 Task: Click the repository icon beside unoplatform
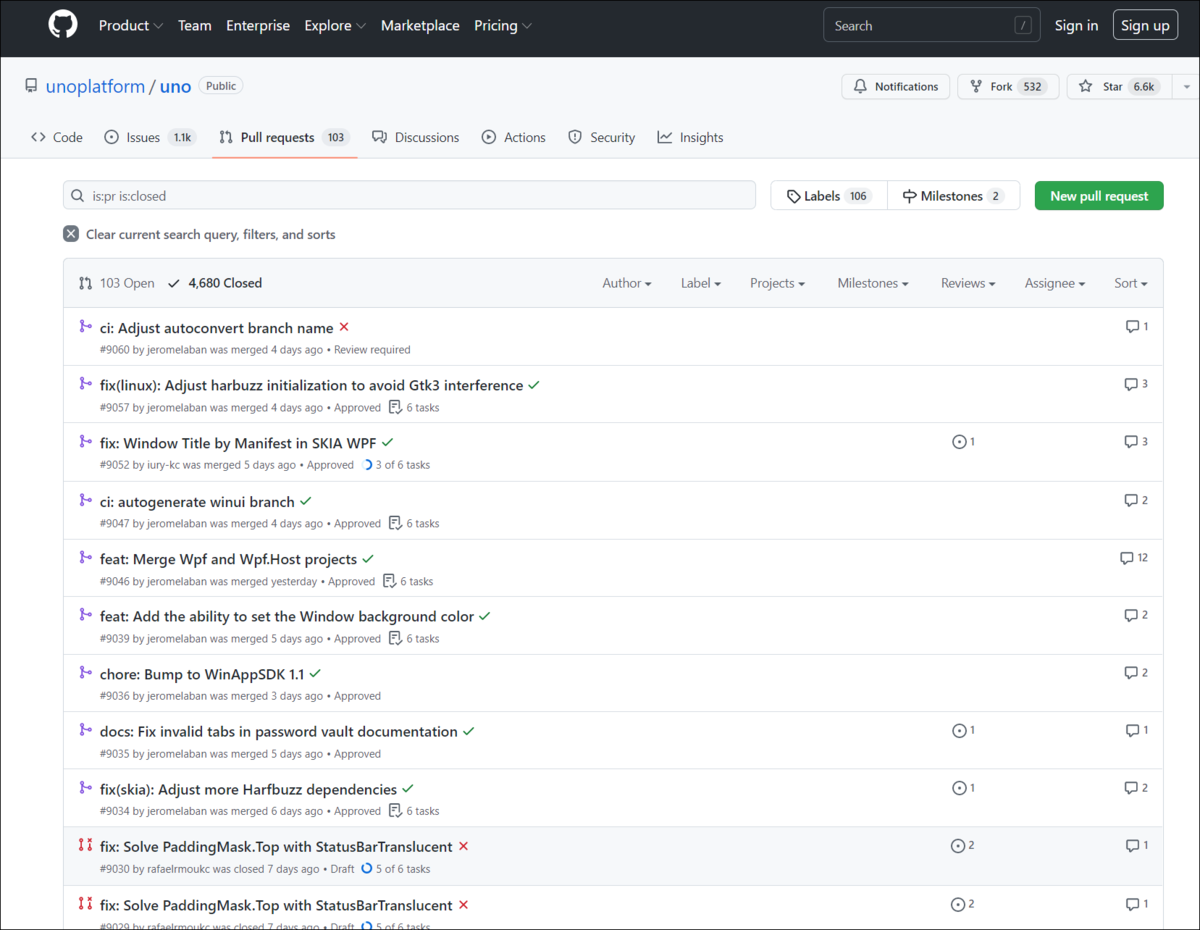click(32, 86)
